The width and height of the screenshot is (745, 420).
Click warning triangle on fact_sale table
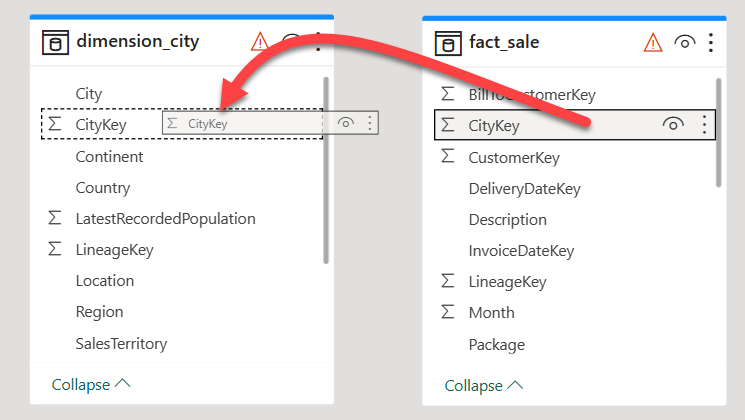653,43
